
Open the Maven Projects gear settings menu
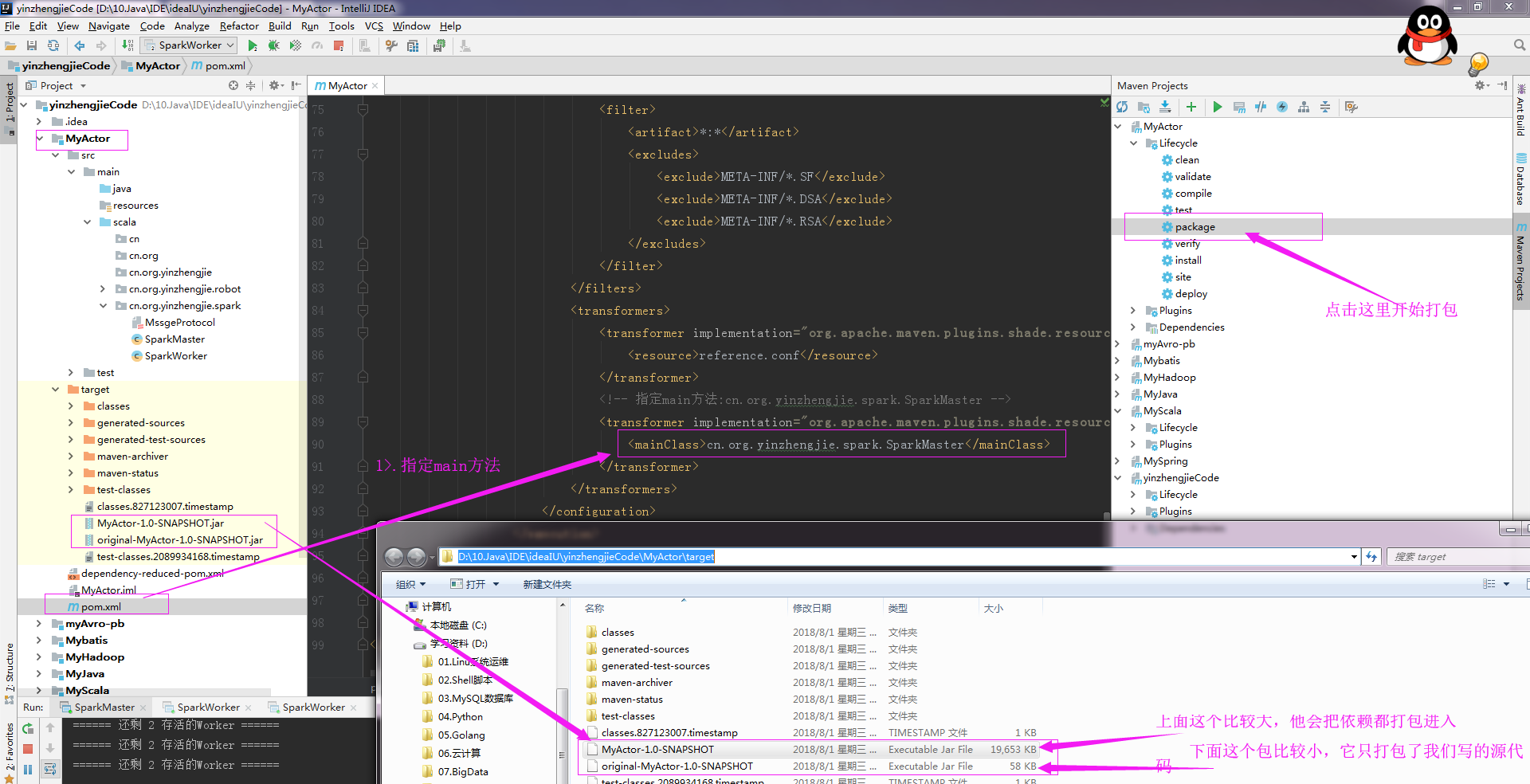click(1481, 85)
